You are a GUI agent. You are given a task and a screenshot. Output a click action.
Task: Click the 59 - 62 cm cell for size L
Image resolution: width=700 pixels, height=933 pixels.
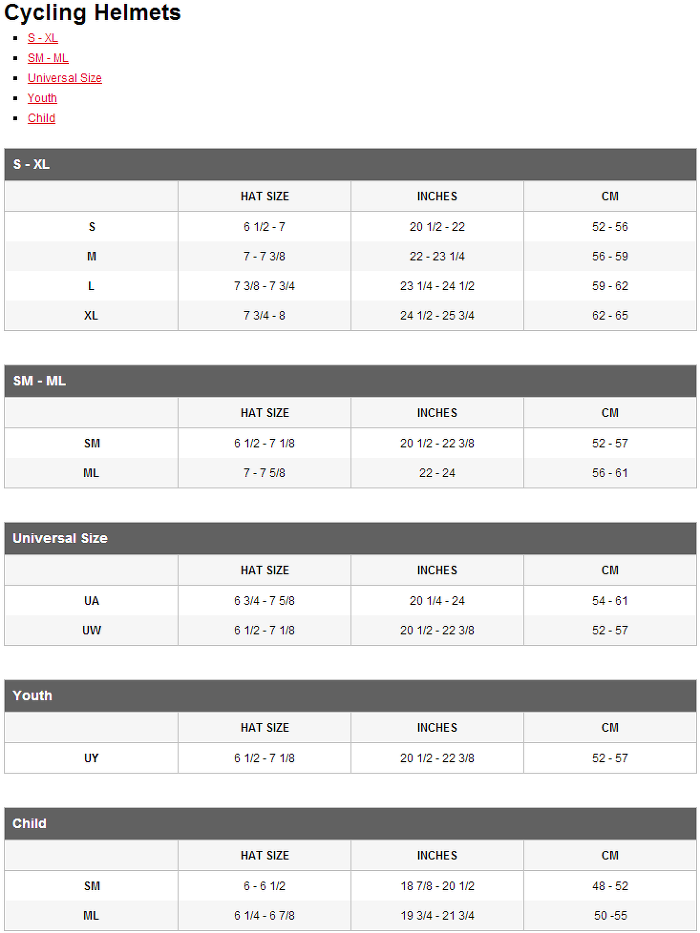pos(610,286)
